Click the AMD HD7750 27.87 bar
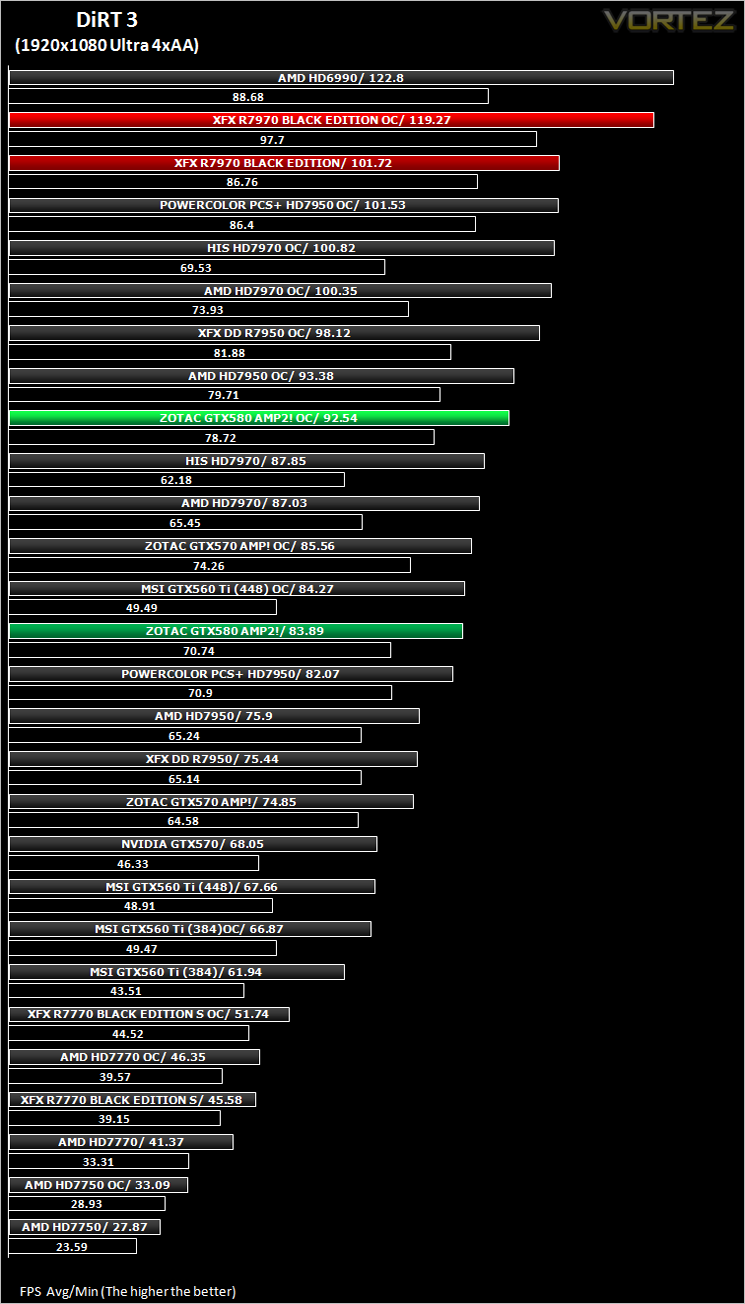745x1304 pixels. click(x=85, y=1227)
